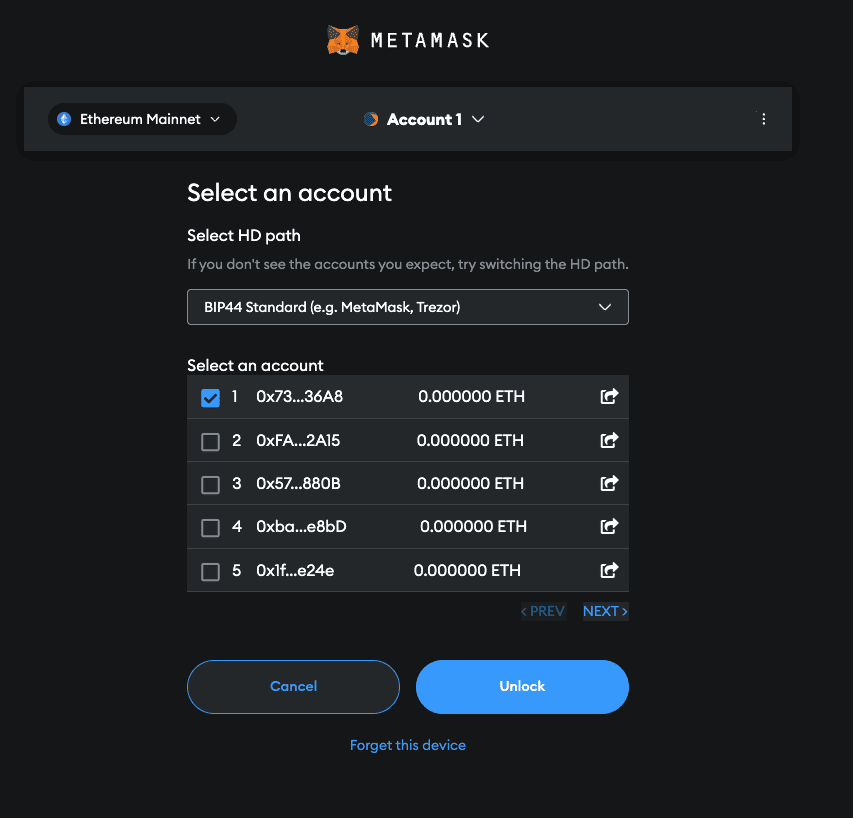The image size is (853, 818).
Task: Click the Cancel button
Action: point(293,686)
